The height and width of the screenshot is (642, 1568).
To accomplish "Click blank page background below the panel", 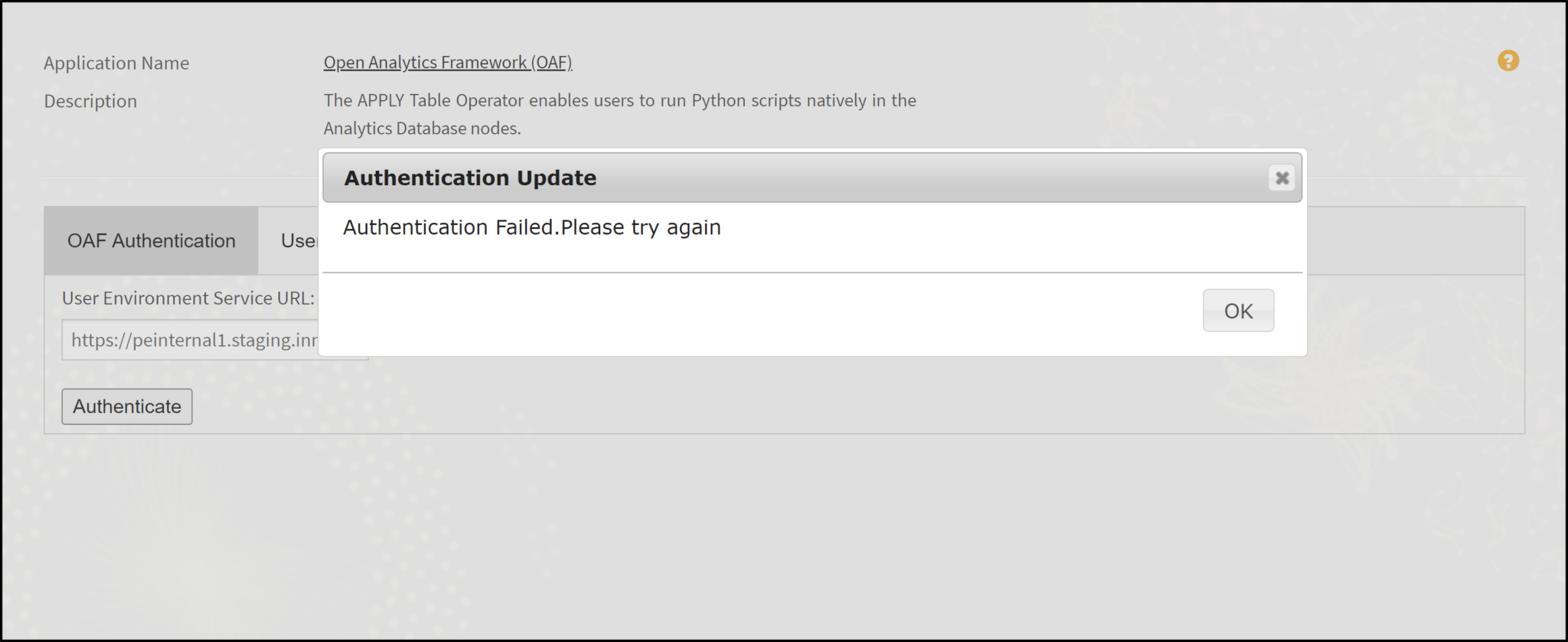I will pyautogui.click(x=766, y=536).
